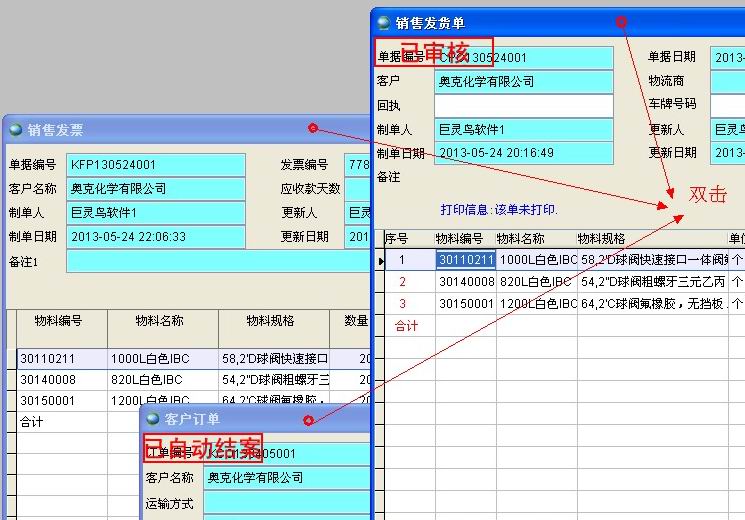
Task: Click the 运输方式 field in 客户订单
Action: click(287, 503)
